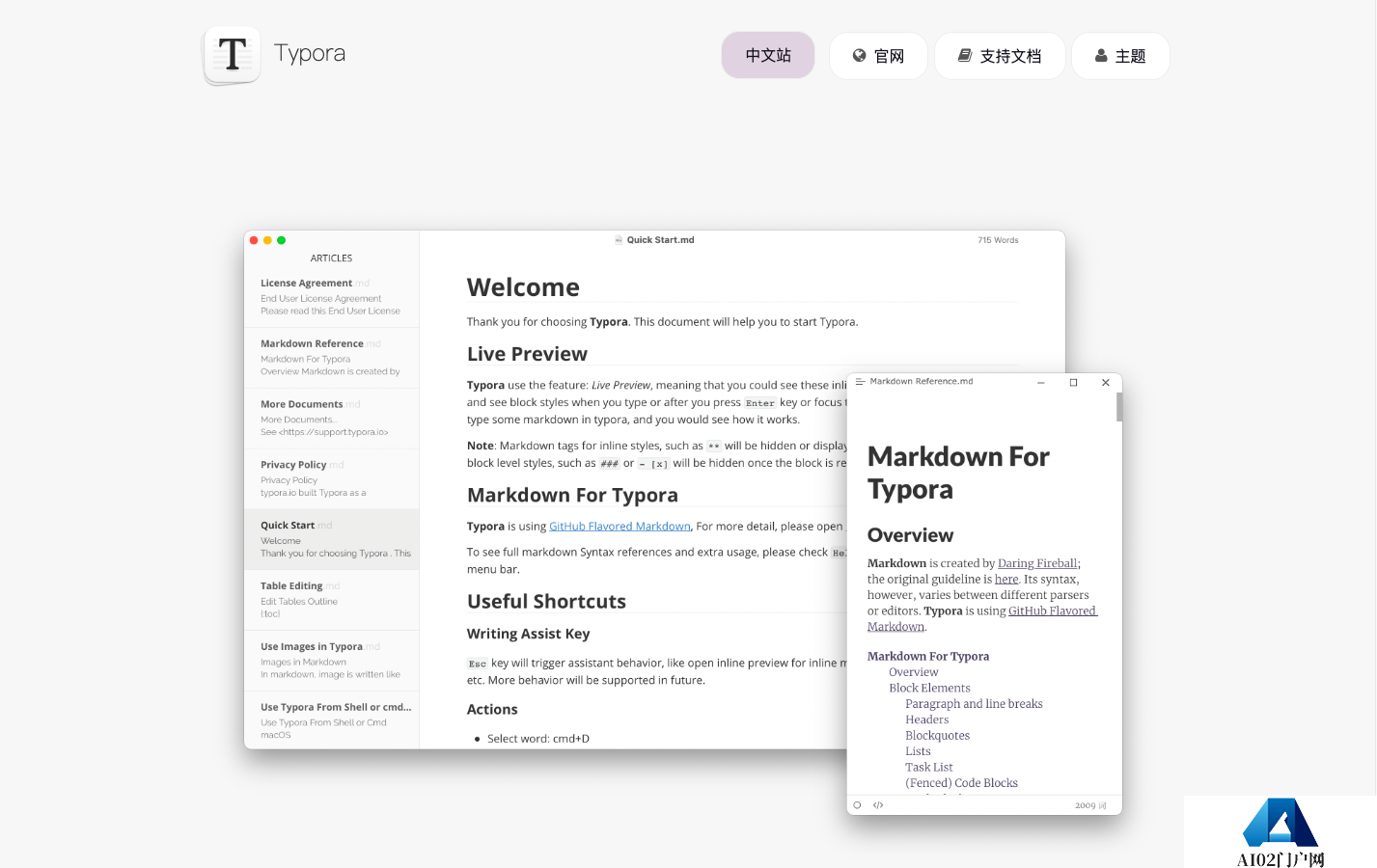
Task: Click the ARTICLES sidebar header
Action: tap(331, 258)
